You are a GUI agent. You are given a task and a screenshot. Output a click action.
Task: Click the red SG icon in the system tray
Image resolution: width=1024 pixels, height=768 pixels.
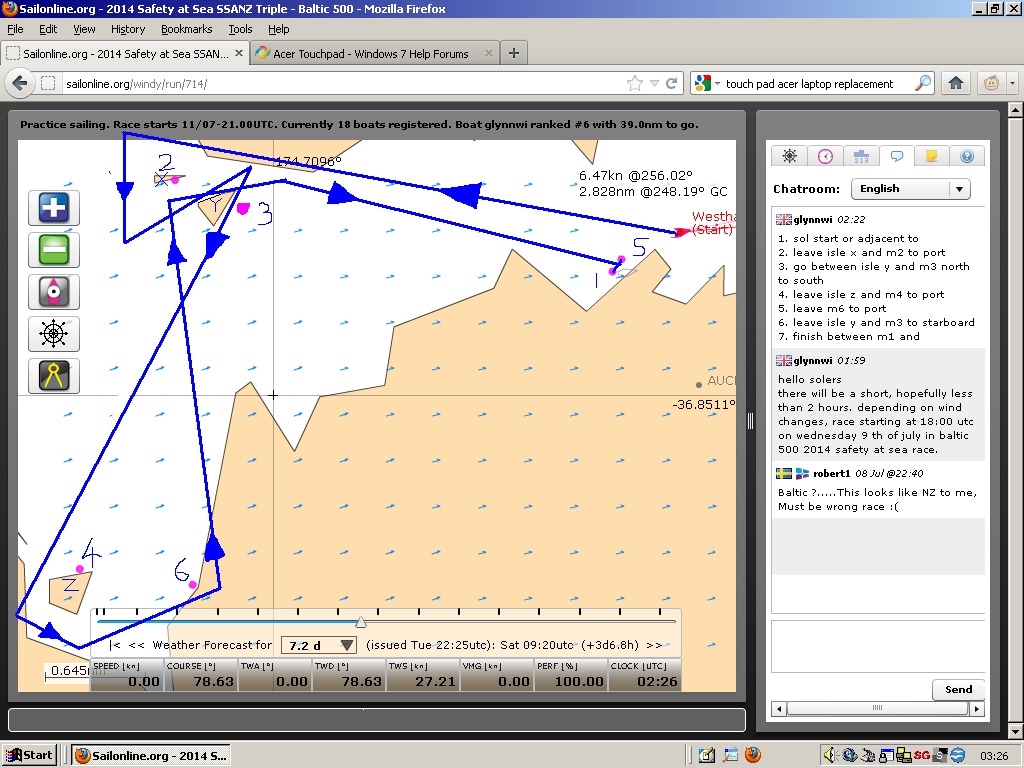(921, 756)
